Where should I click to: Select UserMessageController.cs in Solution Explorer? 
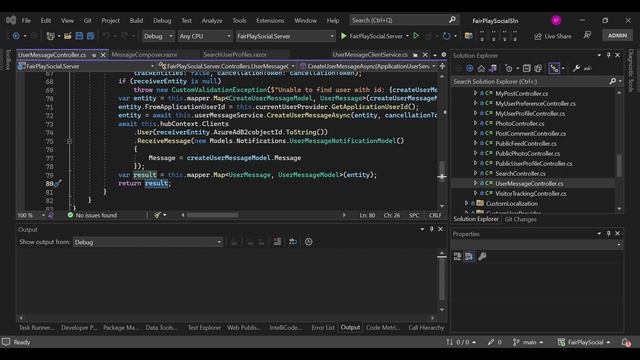coord(529,183)
